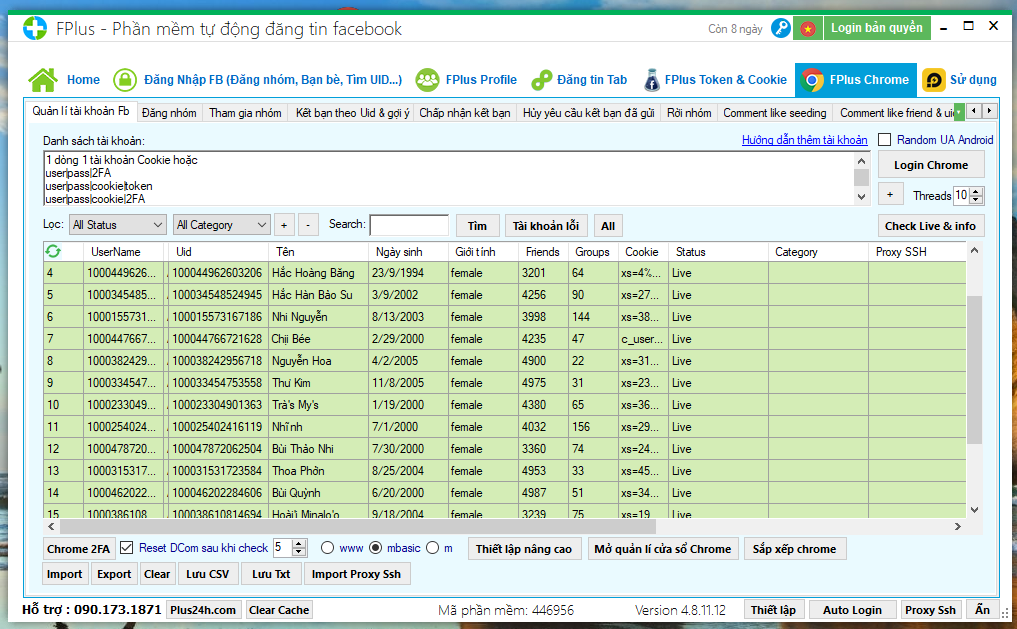This screenshot has height=629, width=1017.
Task: Click the Auto Login button
Action: (852, 610)
